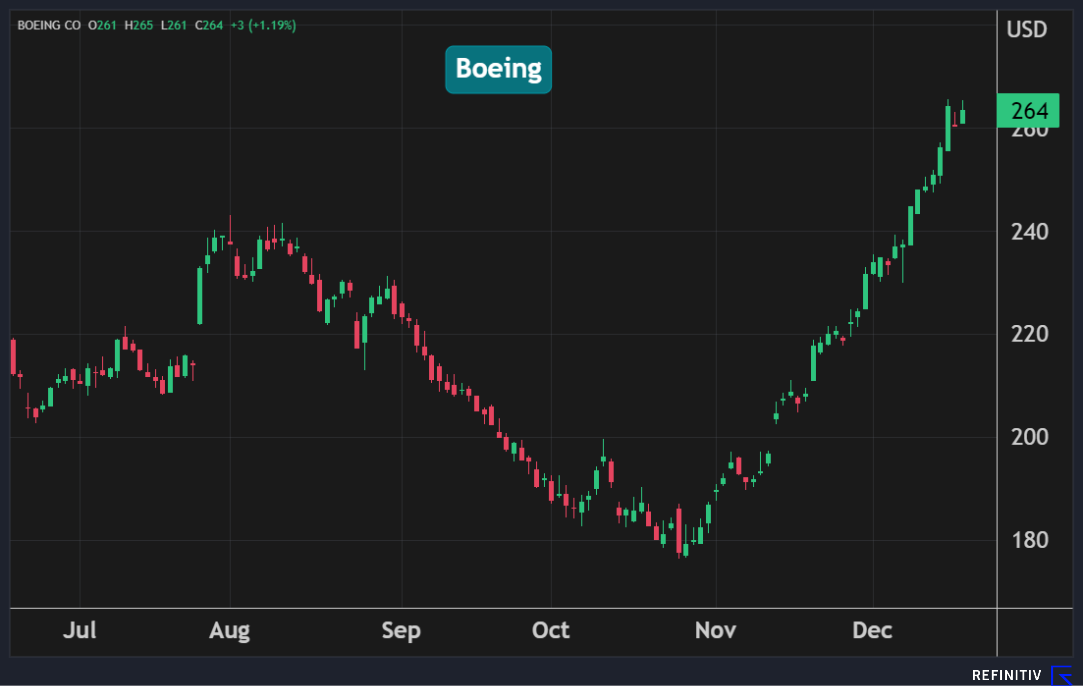This screenshot has height=686, width=1083.
Task: Click the Oct label on time axis
Action: 551,631
